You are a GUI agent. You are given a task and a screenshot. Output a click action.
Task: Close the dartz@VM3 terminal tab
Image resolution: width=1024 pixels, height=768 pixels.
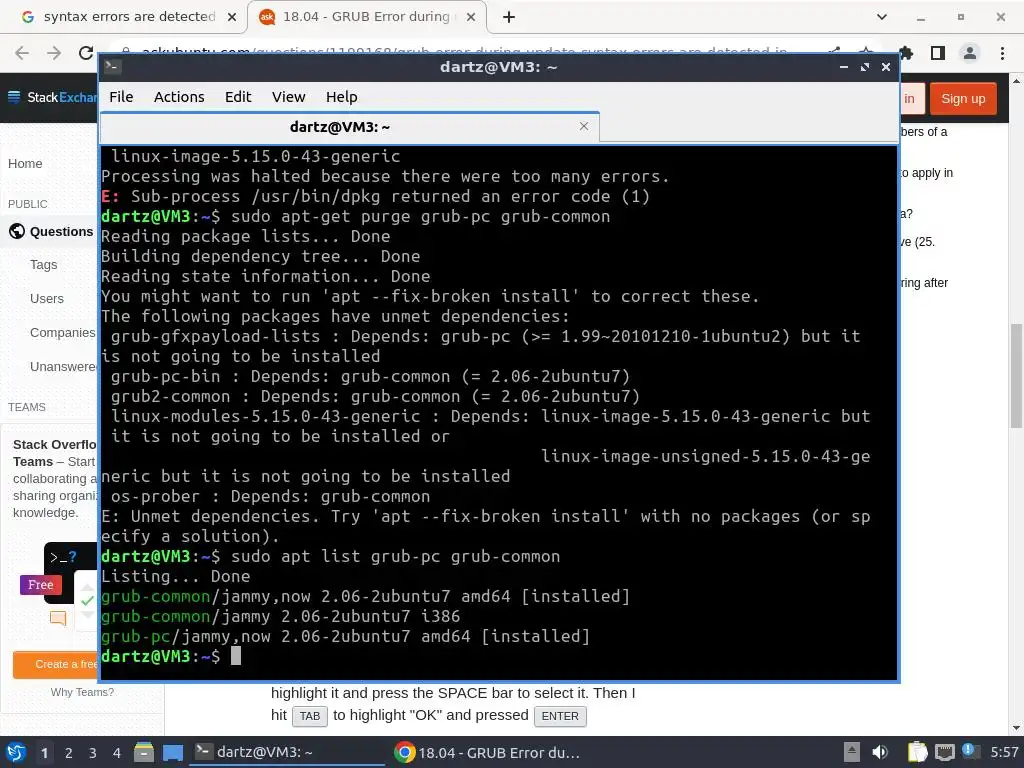(584, 126)
